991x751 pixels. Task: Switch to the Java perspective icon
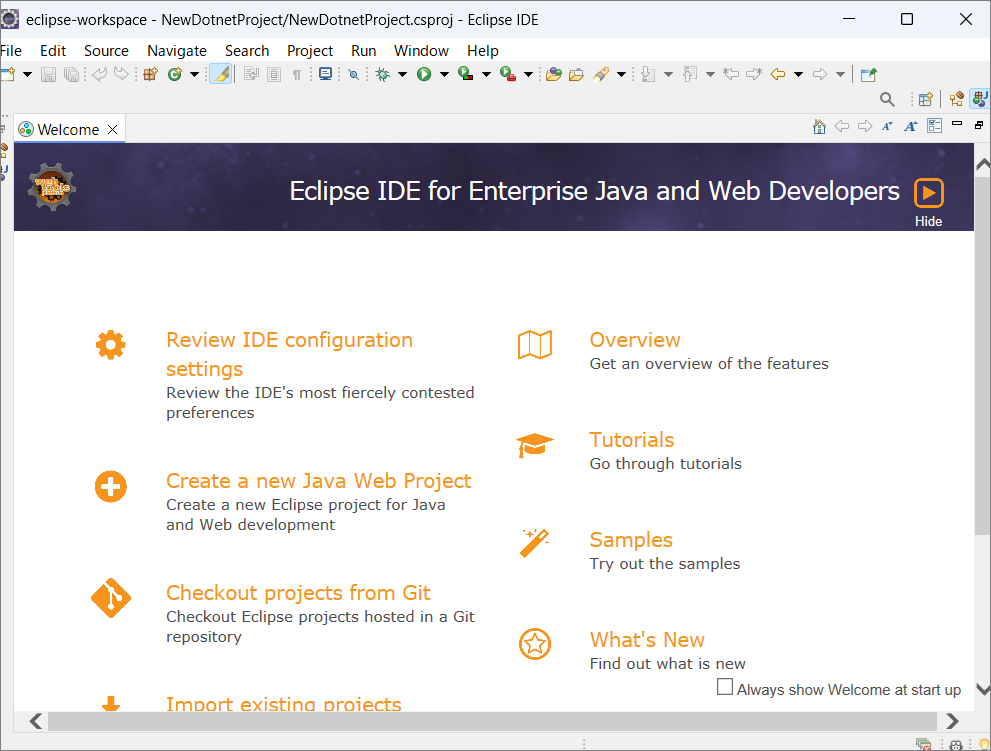coord(980,99)
